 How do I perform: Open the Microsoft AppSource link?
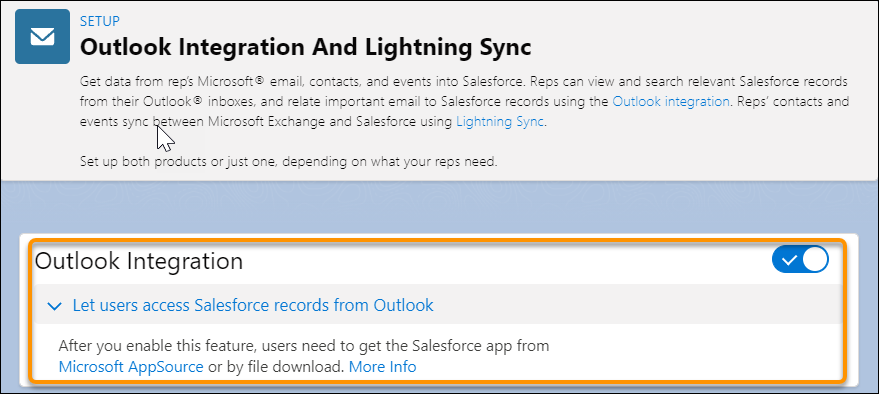coord(131,367)
